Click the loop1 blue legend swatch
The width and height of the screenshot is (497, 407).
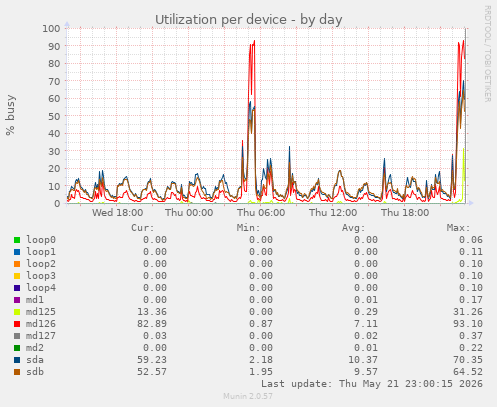click(17, 252)
